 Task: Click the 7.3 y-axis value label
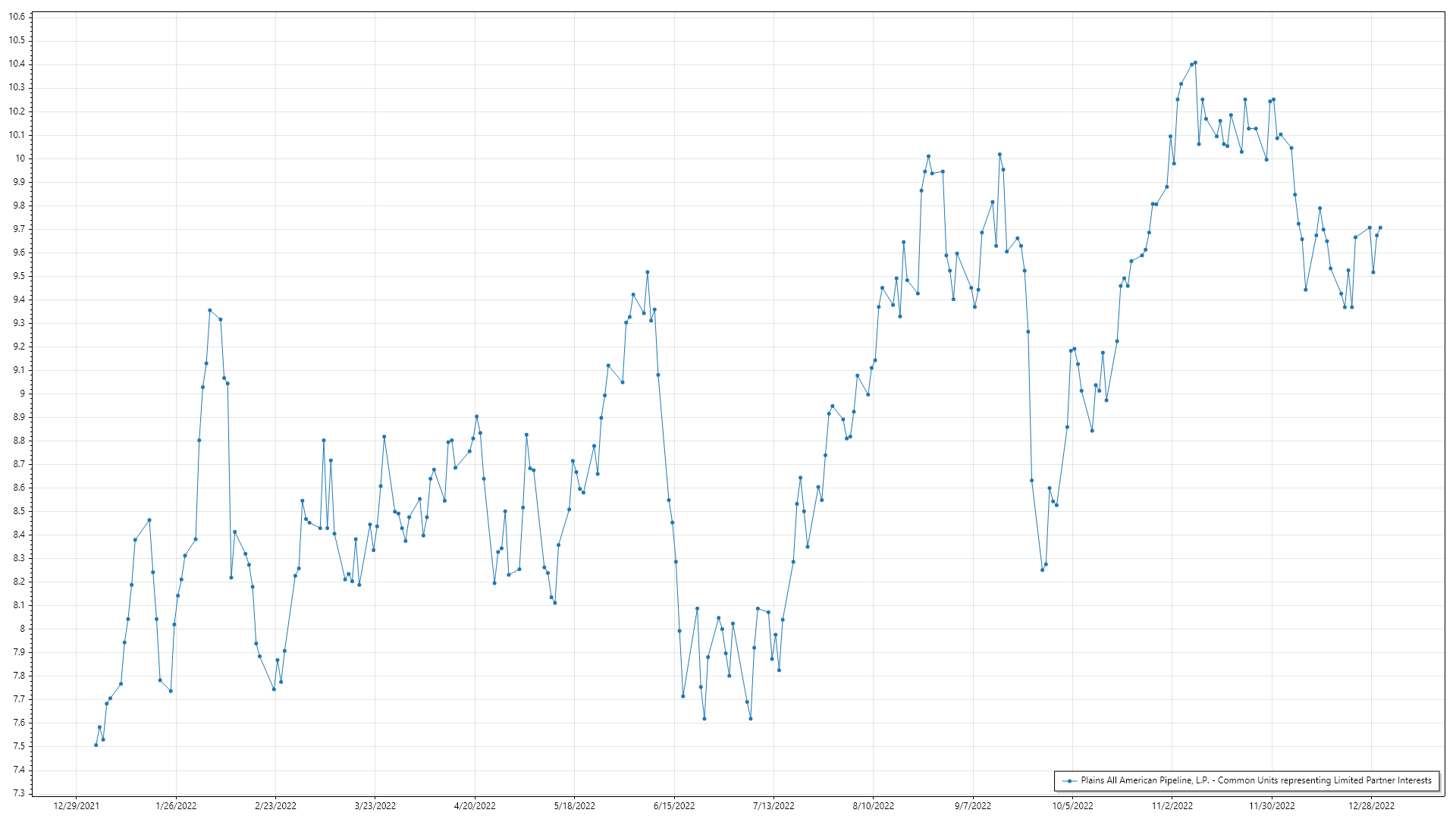coord(18,793)
